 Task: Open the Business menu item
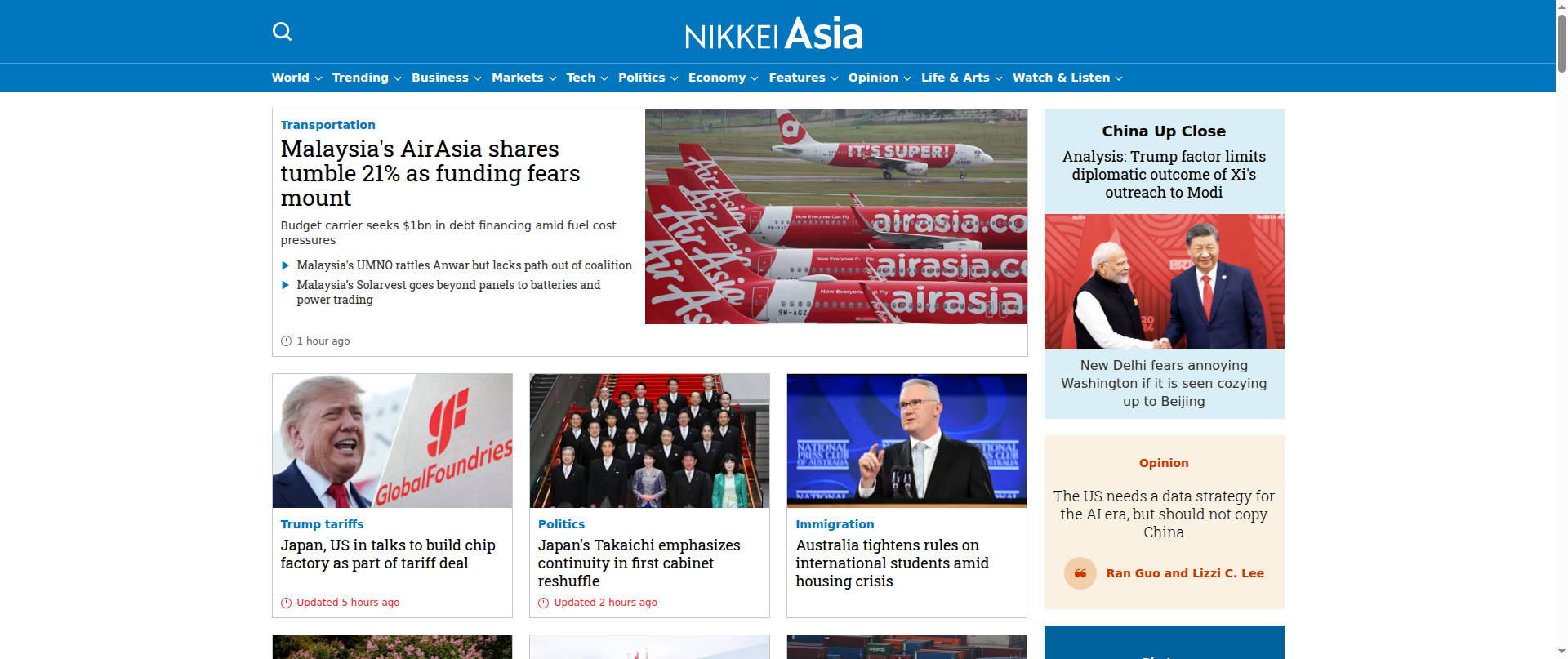(x=439, y=78)
